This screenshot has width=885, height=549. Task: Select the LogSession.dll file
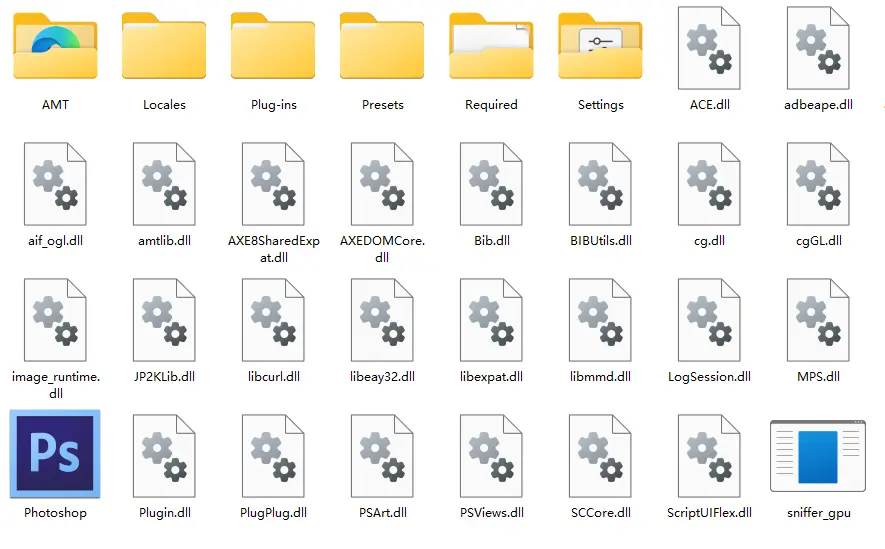pyautogui.click(x=709, y=320)
